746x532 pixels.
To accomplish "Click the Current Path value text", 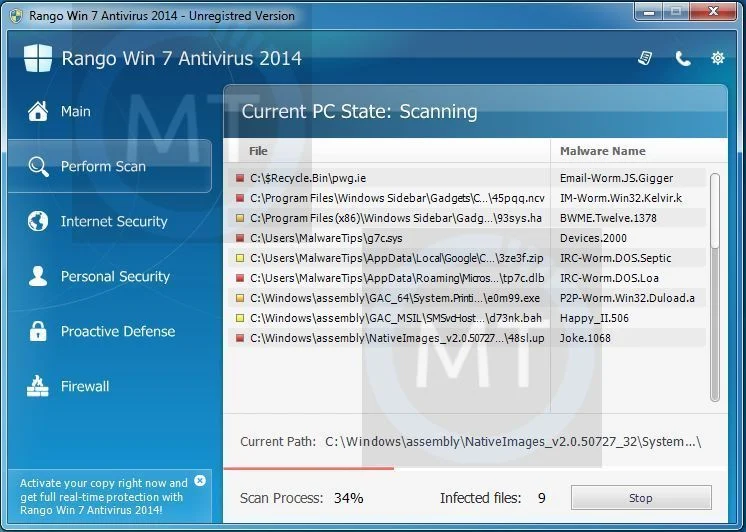I will click(x=513, y=442).
